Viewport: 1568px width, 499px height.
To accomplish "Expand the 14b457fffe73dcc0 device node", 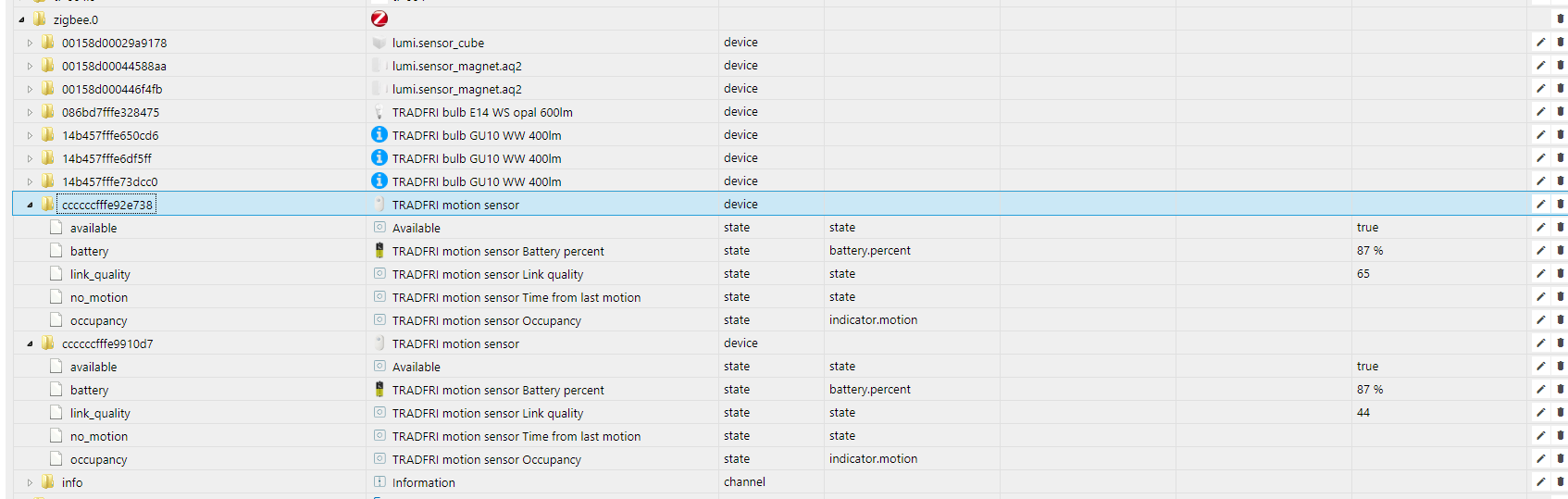I will [30, 181].
